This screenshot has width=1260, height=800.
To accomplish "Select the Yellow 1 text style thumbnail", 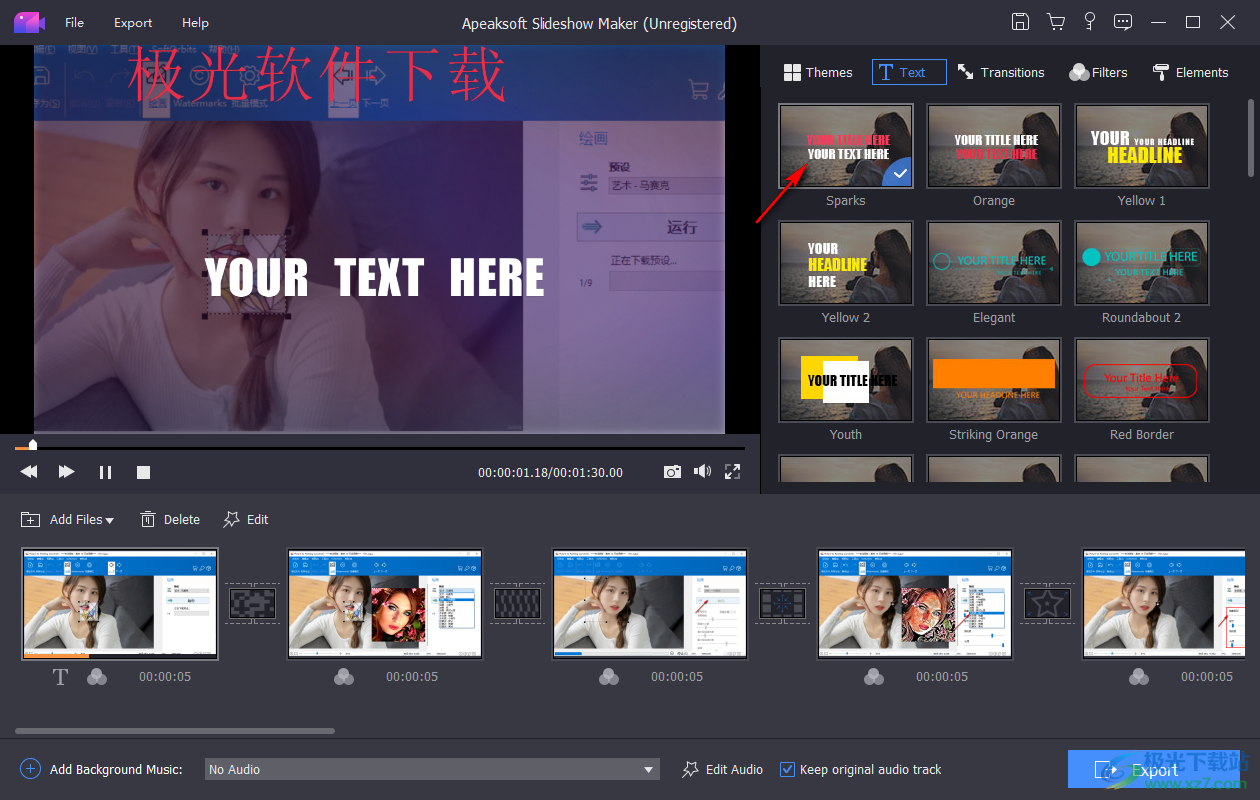I will (x=1142, y=146).
